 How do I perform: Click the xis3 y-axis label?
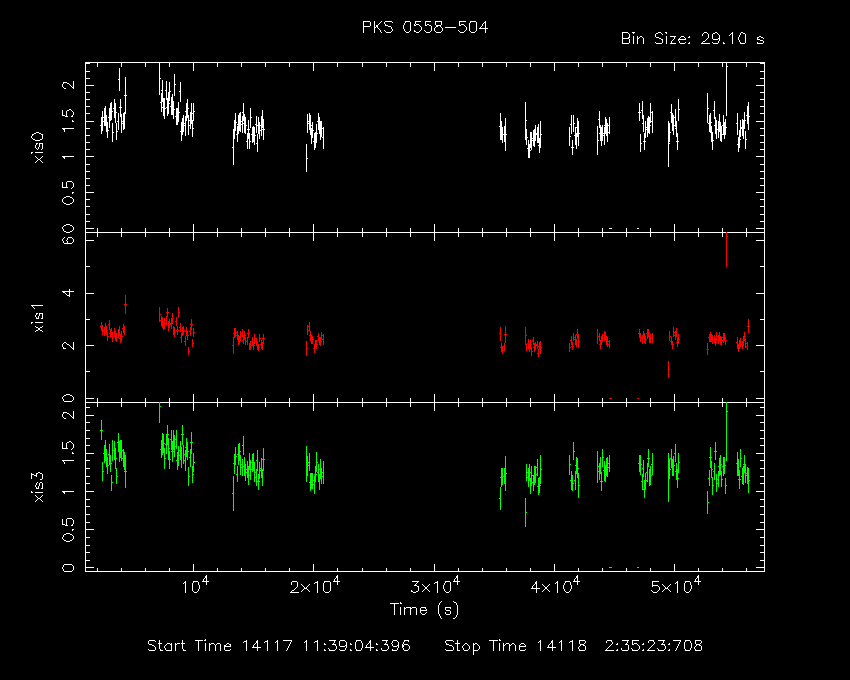38,487
